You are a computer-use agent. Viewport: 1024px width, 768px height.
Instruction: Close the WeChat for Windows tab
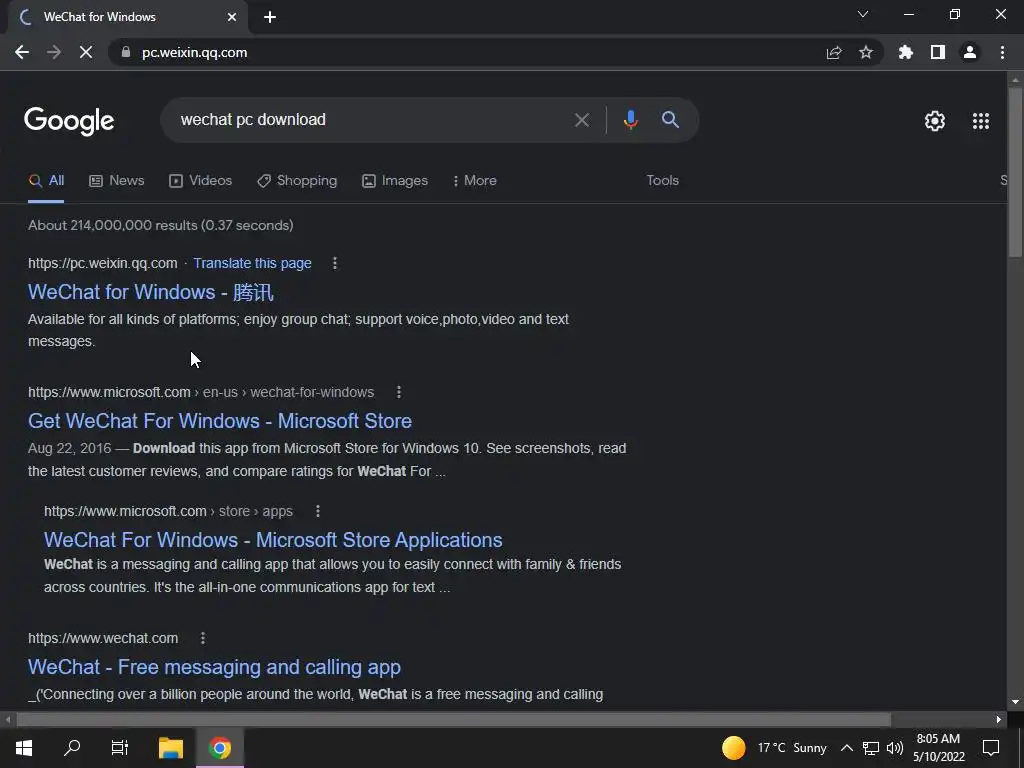click(232, 17)
